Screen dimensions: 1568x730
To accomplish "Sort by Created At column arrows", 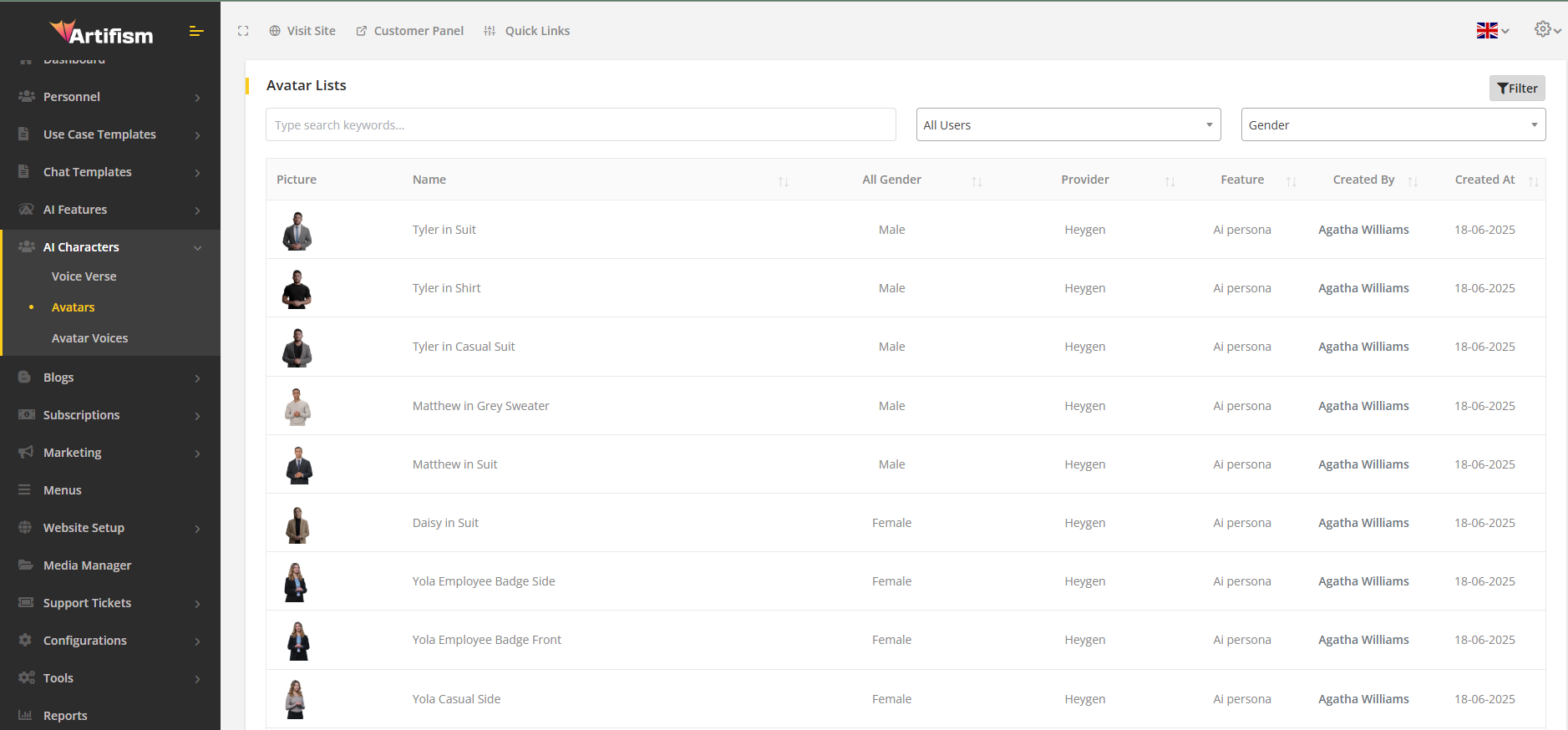I will 1533,181.
